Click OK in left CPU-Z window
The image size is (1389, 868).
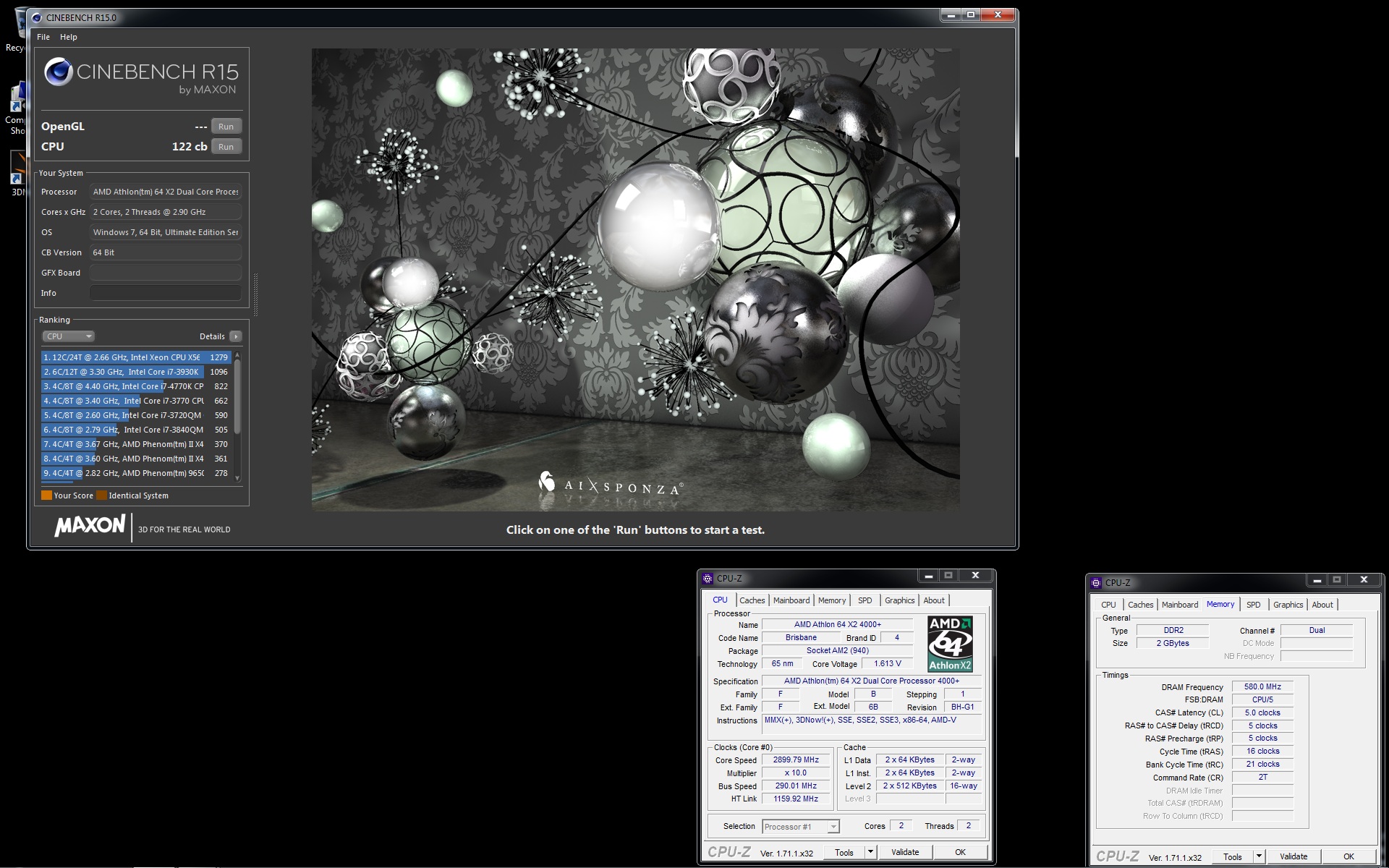[960, 853]
